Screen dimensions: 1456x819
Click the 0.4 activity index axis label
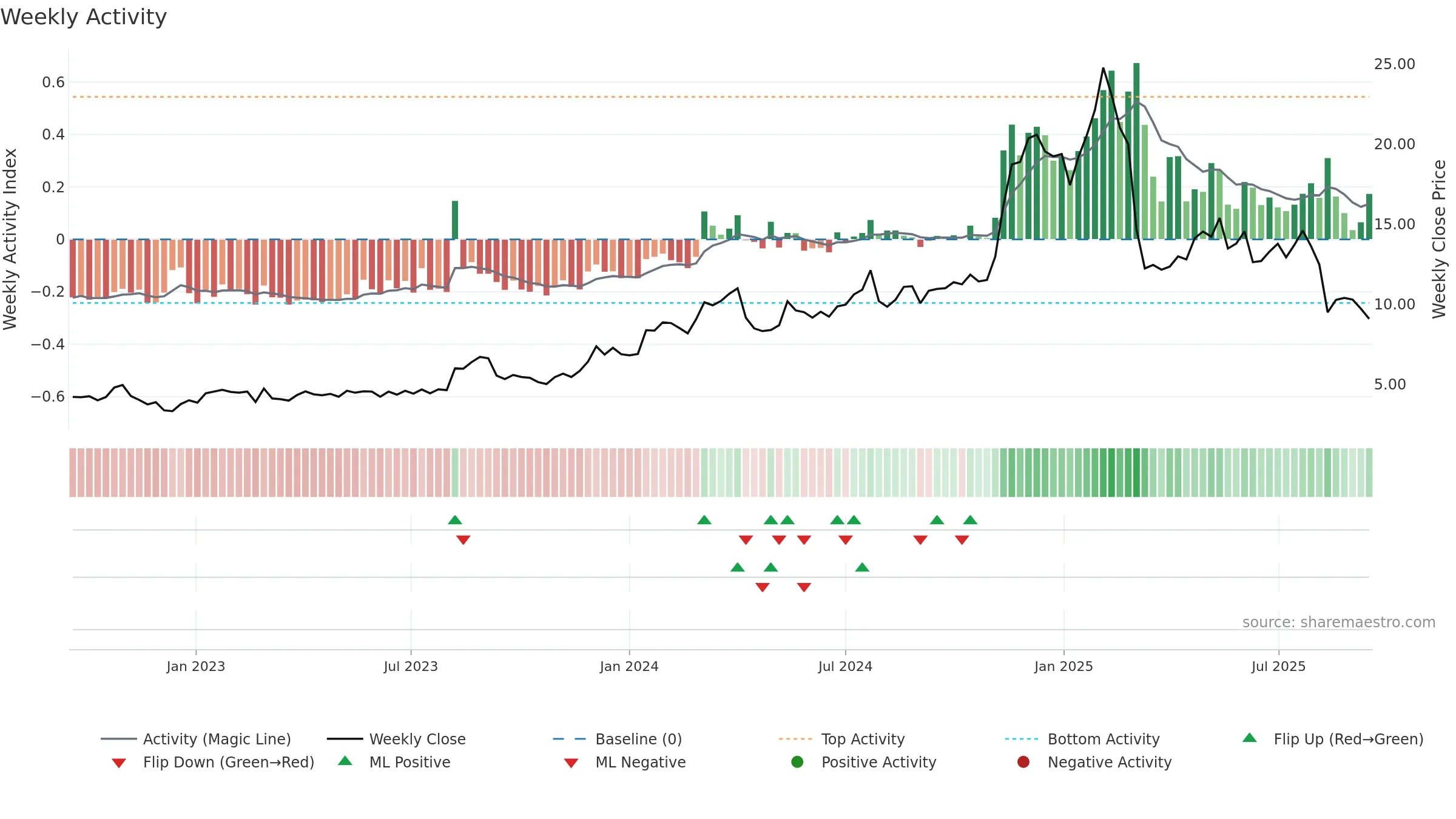click(x=53, y=135)
